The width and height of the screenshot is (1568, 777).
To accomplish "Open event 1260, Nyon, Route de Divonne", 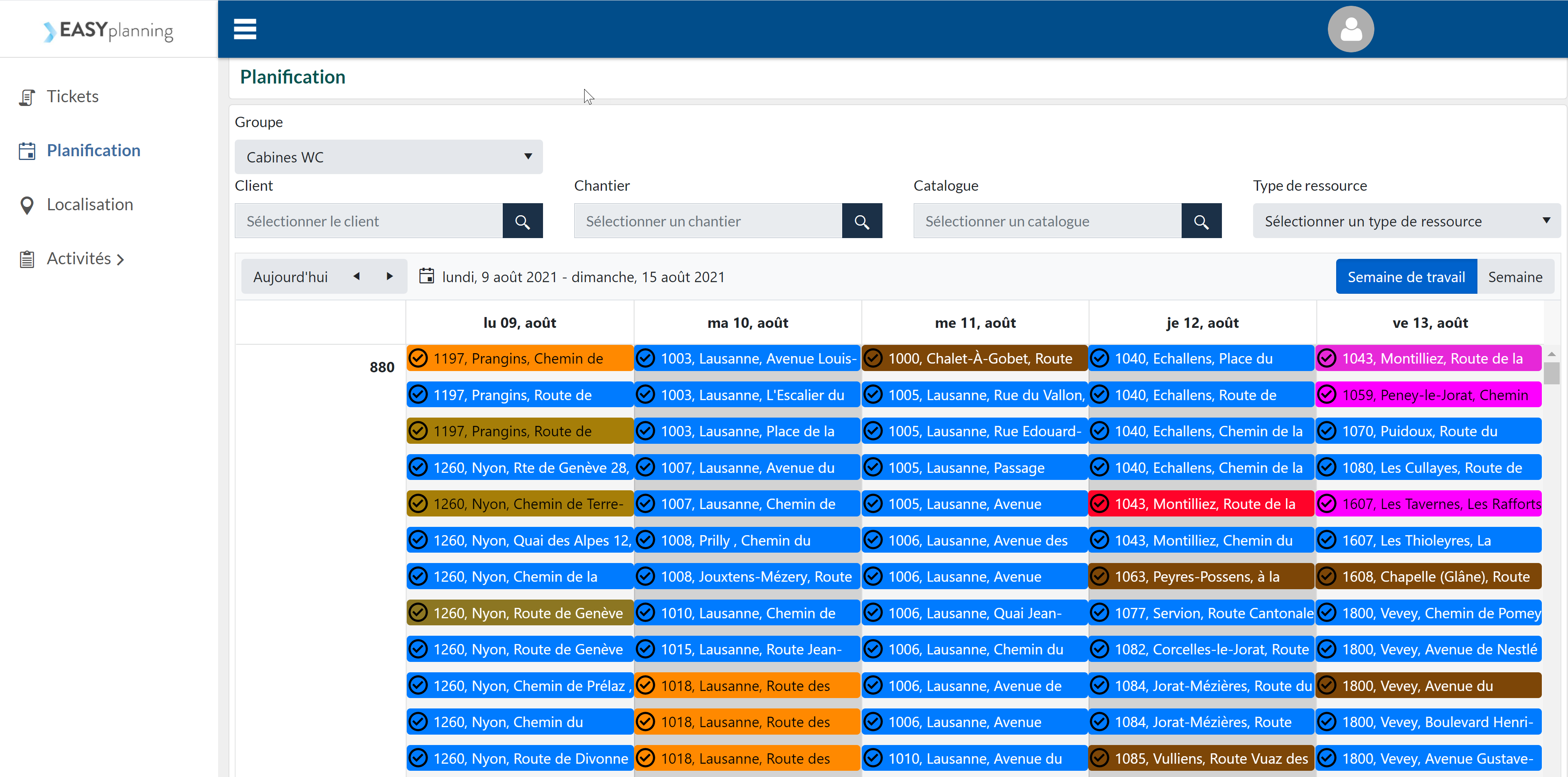I will [x=520, y=758].
